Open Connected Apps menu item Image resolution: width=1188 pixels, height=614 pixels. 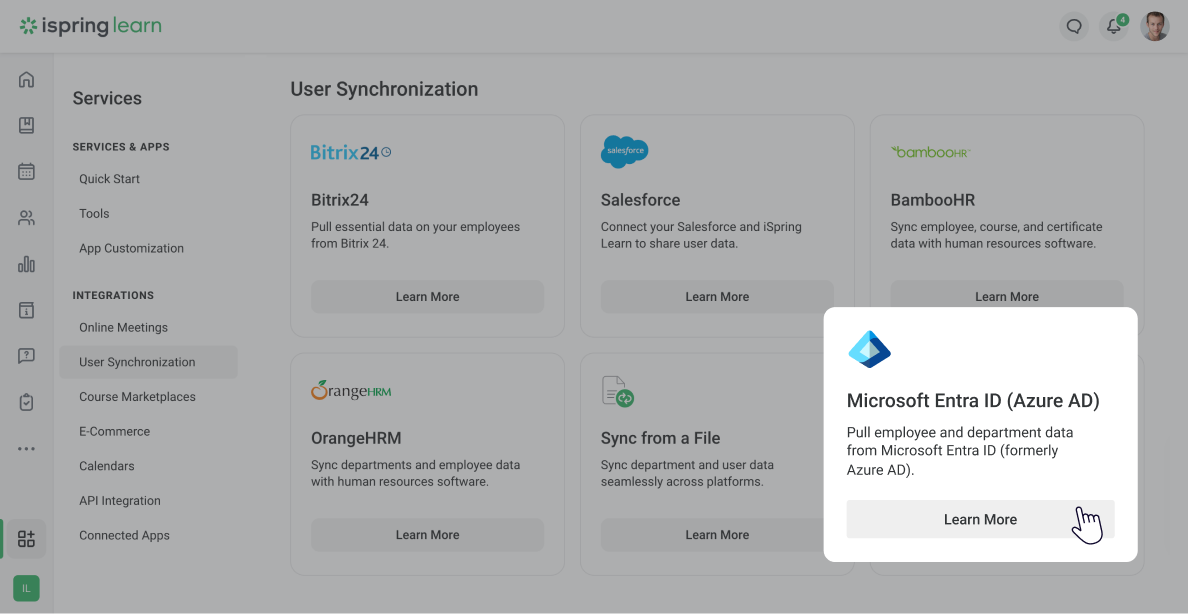pos(124,535)
